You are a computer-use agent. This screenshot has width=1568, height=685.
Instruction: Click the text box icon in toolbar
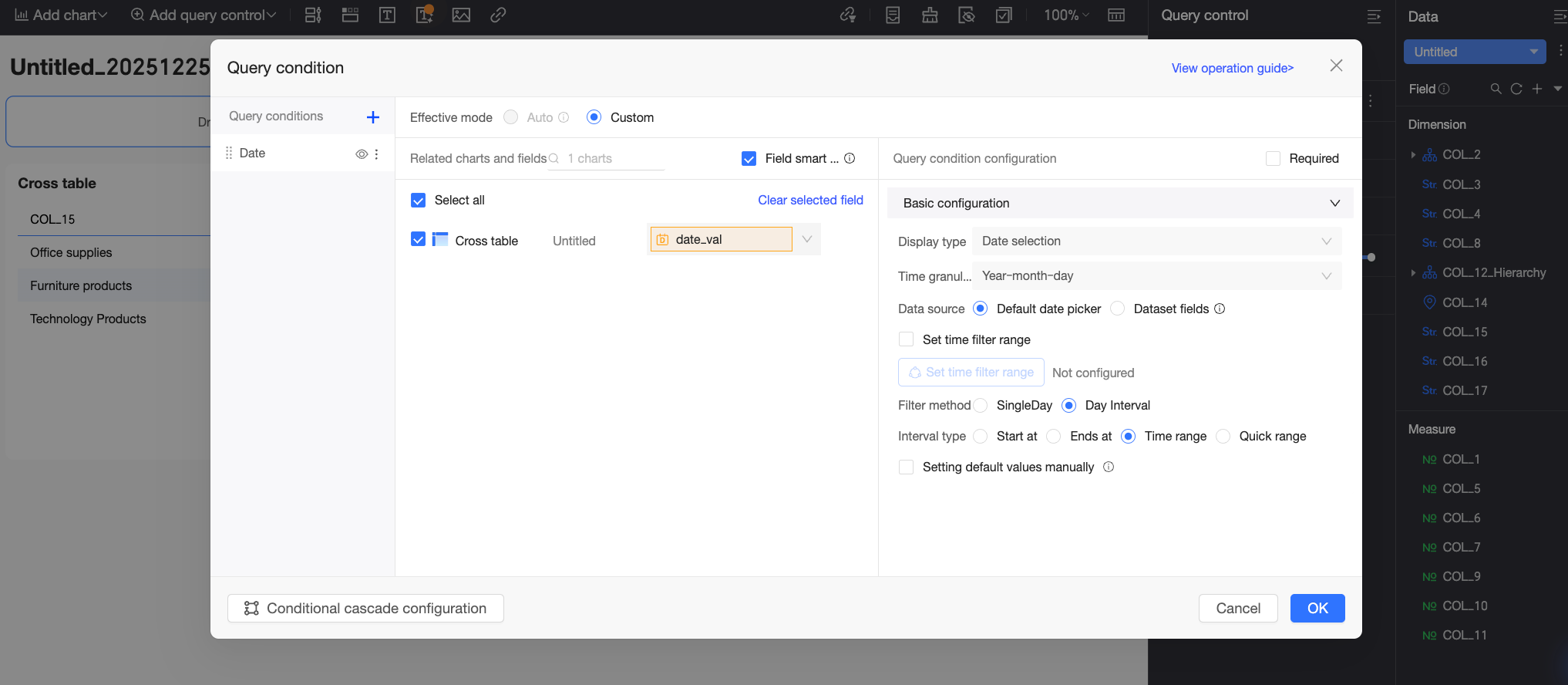click(x=387, y=15)
